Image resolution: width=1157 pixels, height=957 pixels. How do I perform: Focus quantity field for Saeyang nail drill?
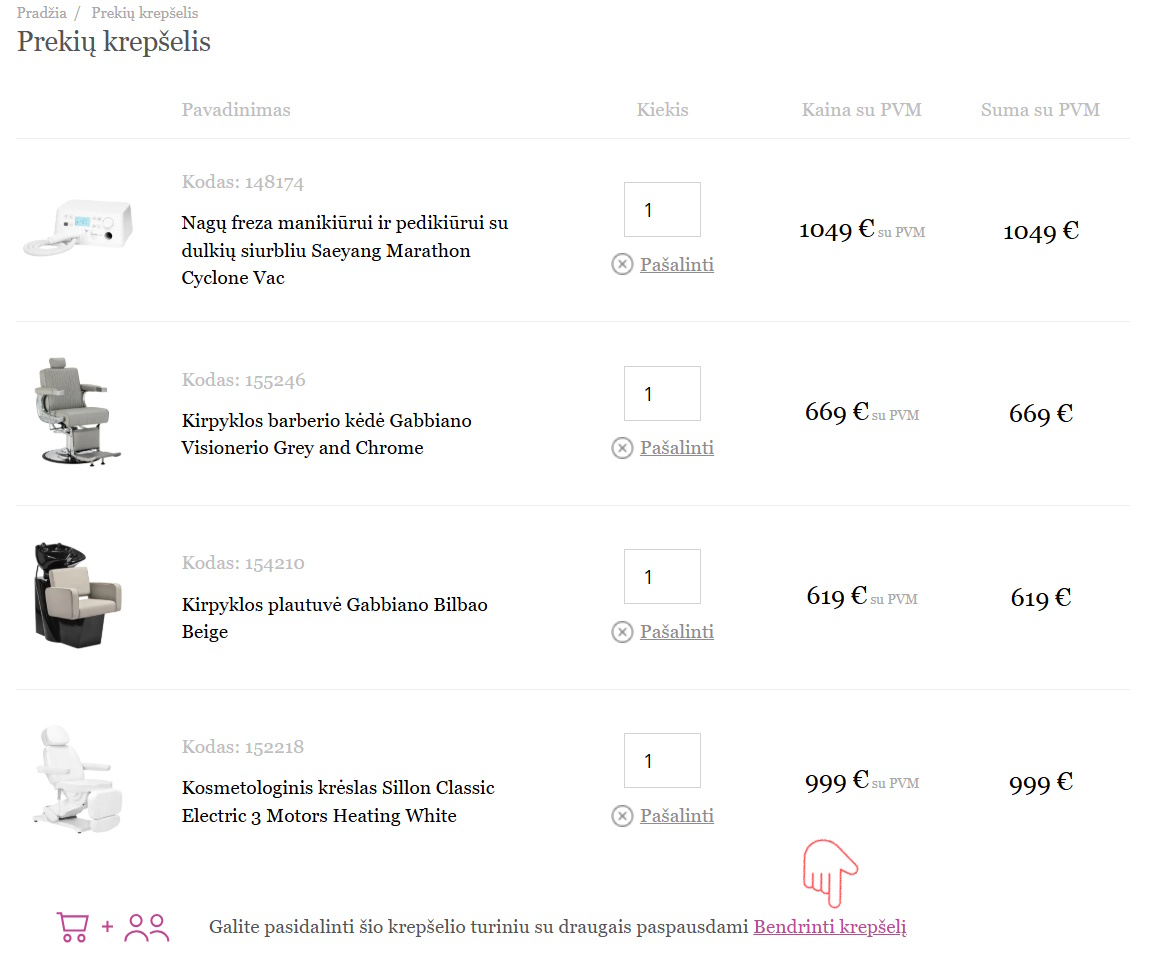click(662, 210)
